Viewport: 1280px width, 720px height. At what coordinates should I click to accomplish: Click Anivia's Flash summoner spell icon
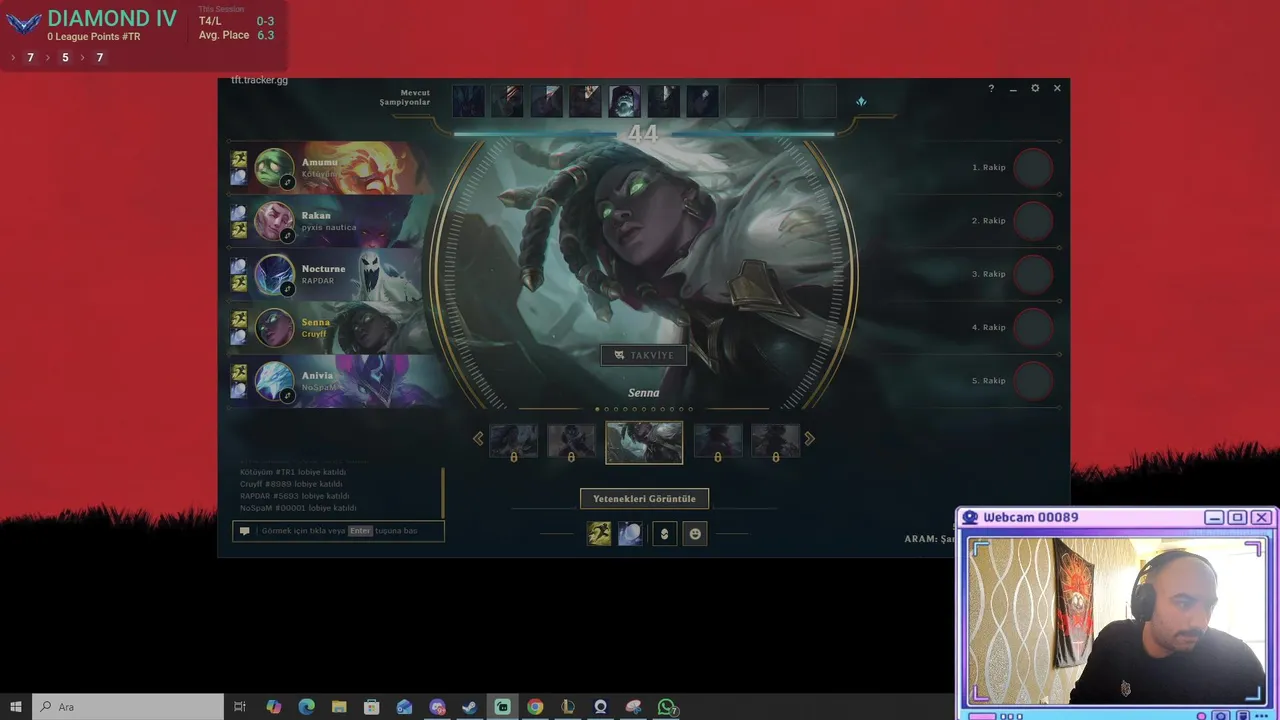click(239, 372)
